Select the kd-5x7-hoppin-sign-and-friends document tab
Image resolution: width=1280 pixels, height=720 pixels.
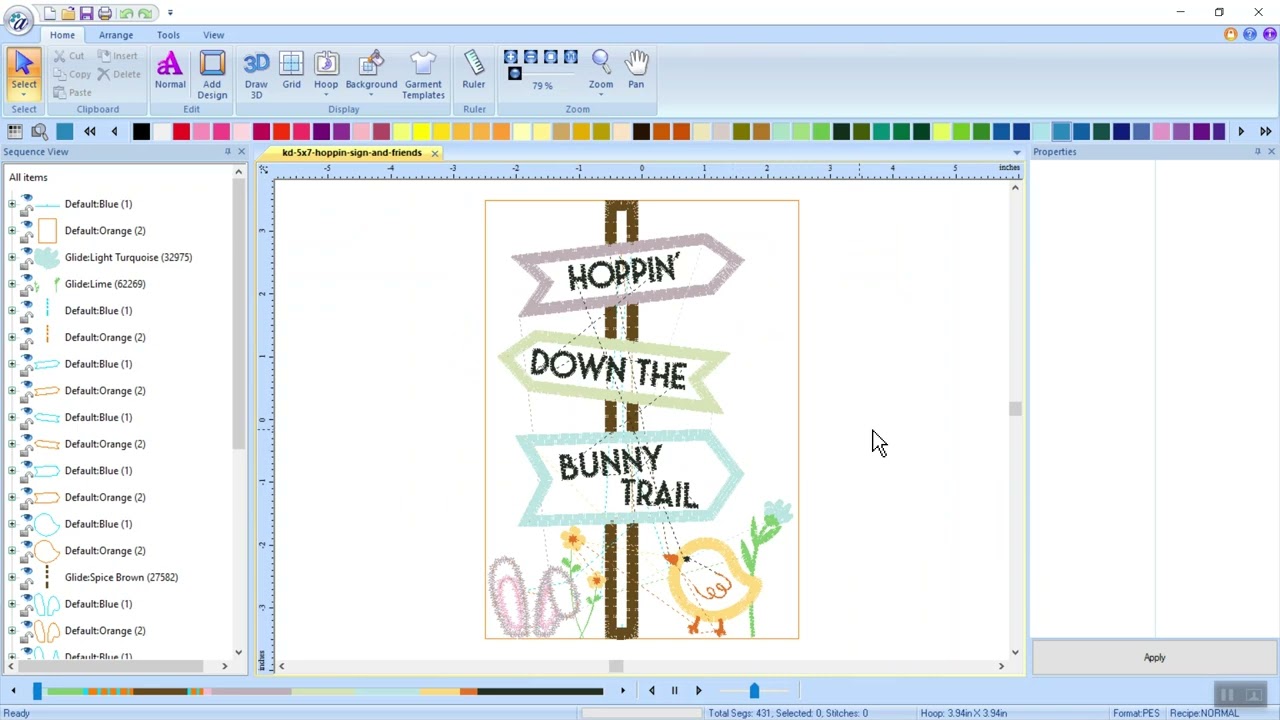pos(352,153)
